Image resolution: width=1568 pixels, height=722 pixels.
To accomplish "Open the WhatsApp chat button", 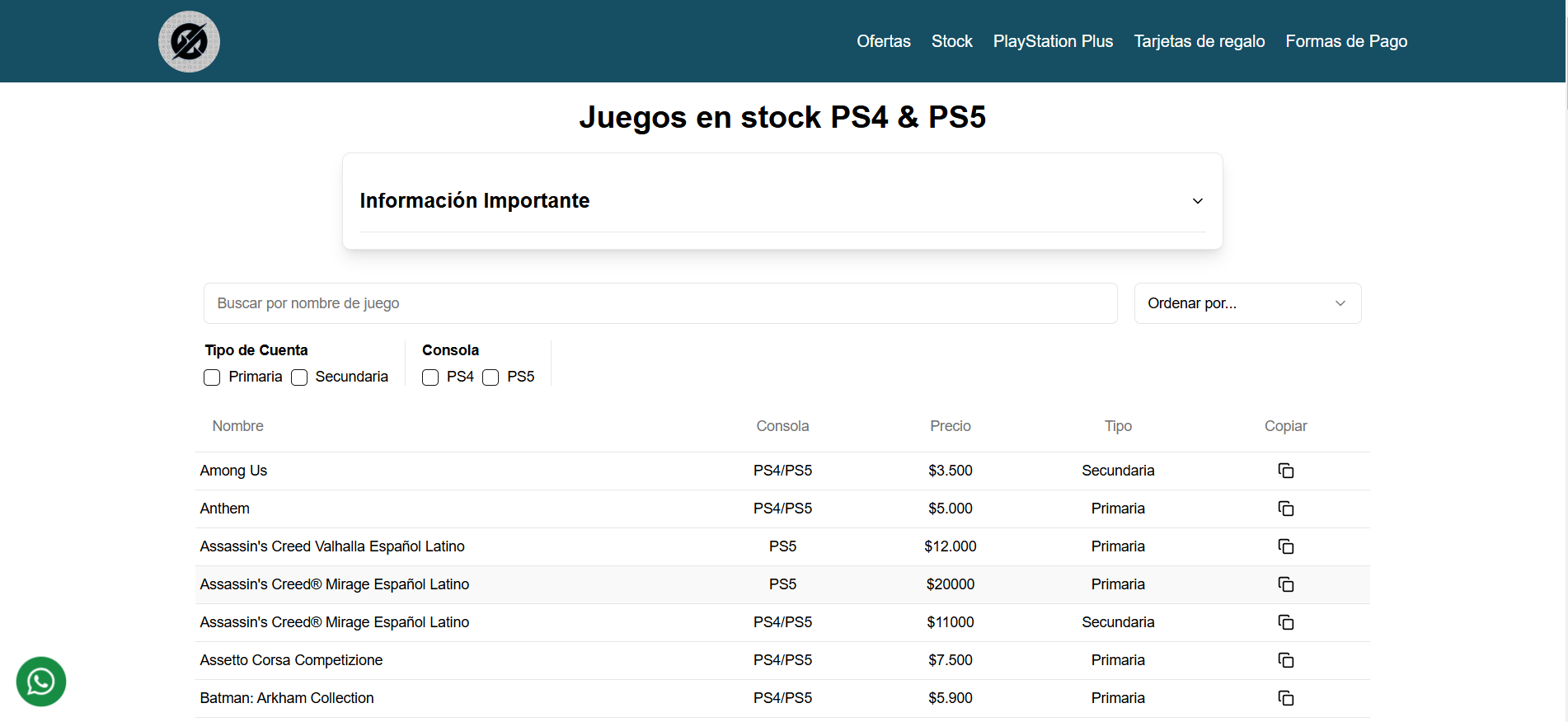I will coord(41,682).
